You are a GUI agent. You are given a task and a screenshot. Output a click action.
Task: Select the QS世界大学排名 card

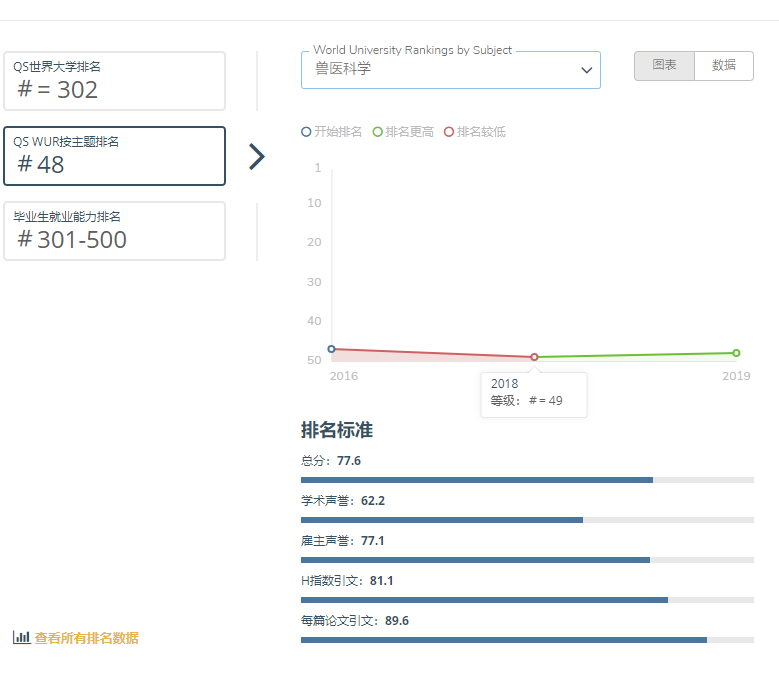click(114, 81)
